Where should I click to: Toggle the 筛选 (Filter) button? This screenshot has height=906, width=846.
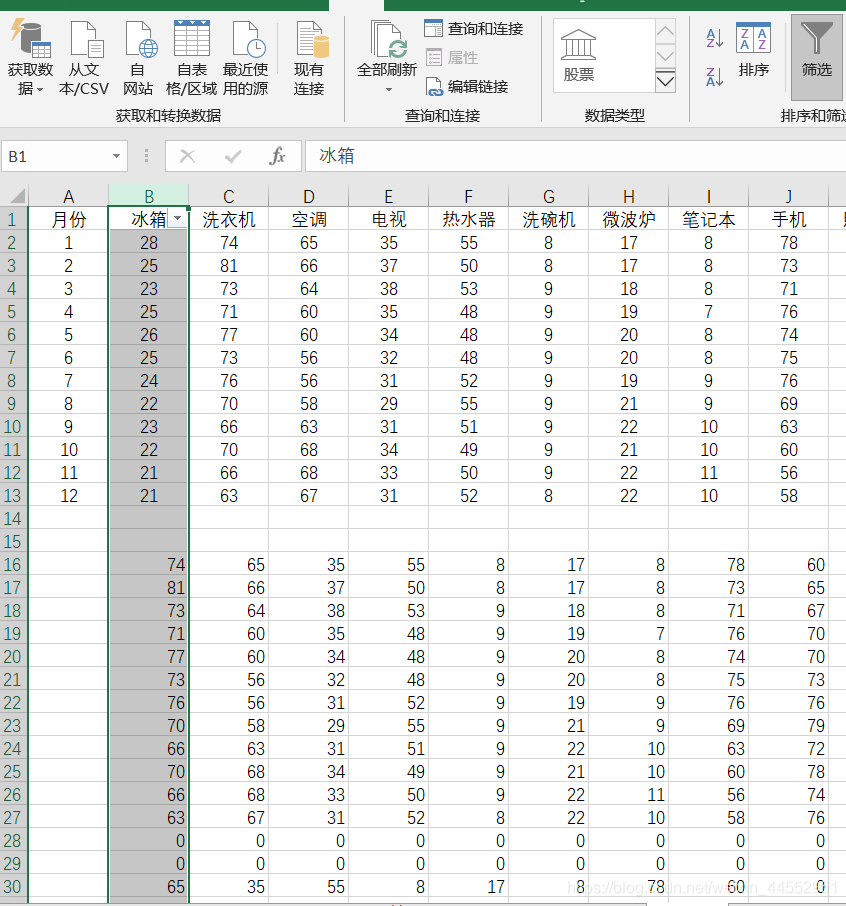(x=817, y=56)
